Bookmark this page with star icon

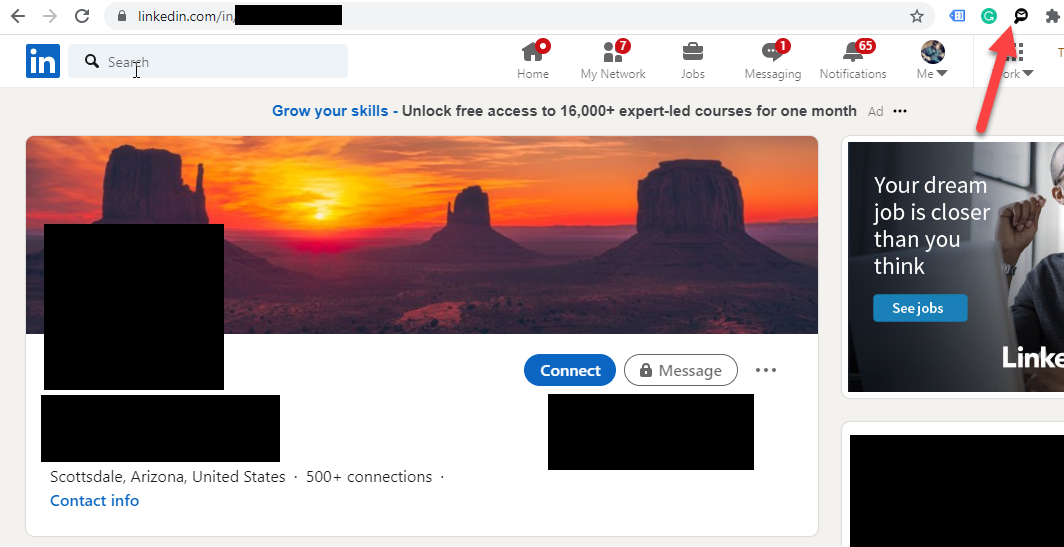(x=917, y=16)
